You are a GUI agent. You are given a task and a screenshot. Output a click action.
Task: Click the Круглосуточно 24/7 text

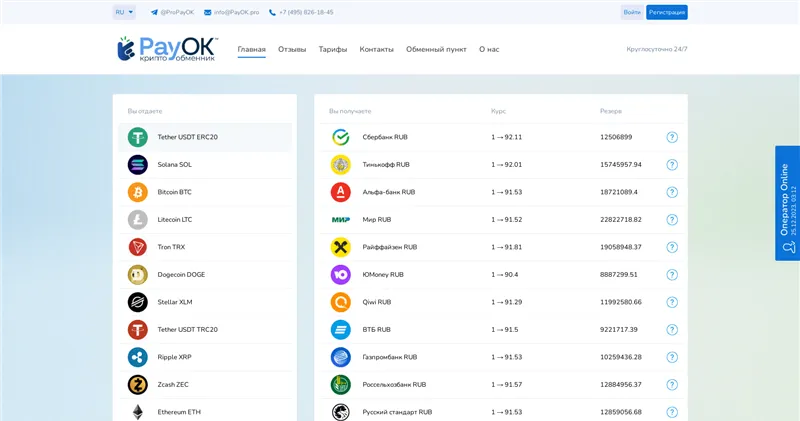pyautogui.click(x=657, y=49)
